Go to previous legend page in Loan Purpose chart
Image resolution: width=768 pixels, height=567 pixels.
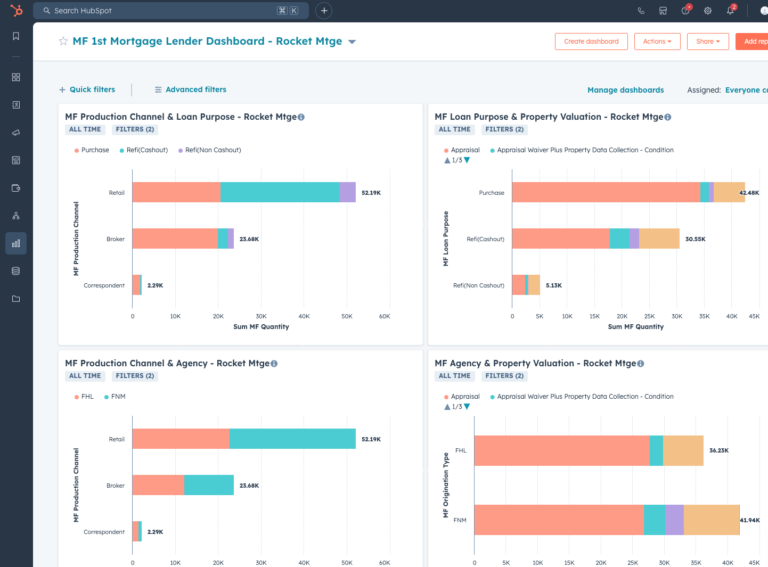coord(447,160)
